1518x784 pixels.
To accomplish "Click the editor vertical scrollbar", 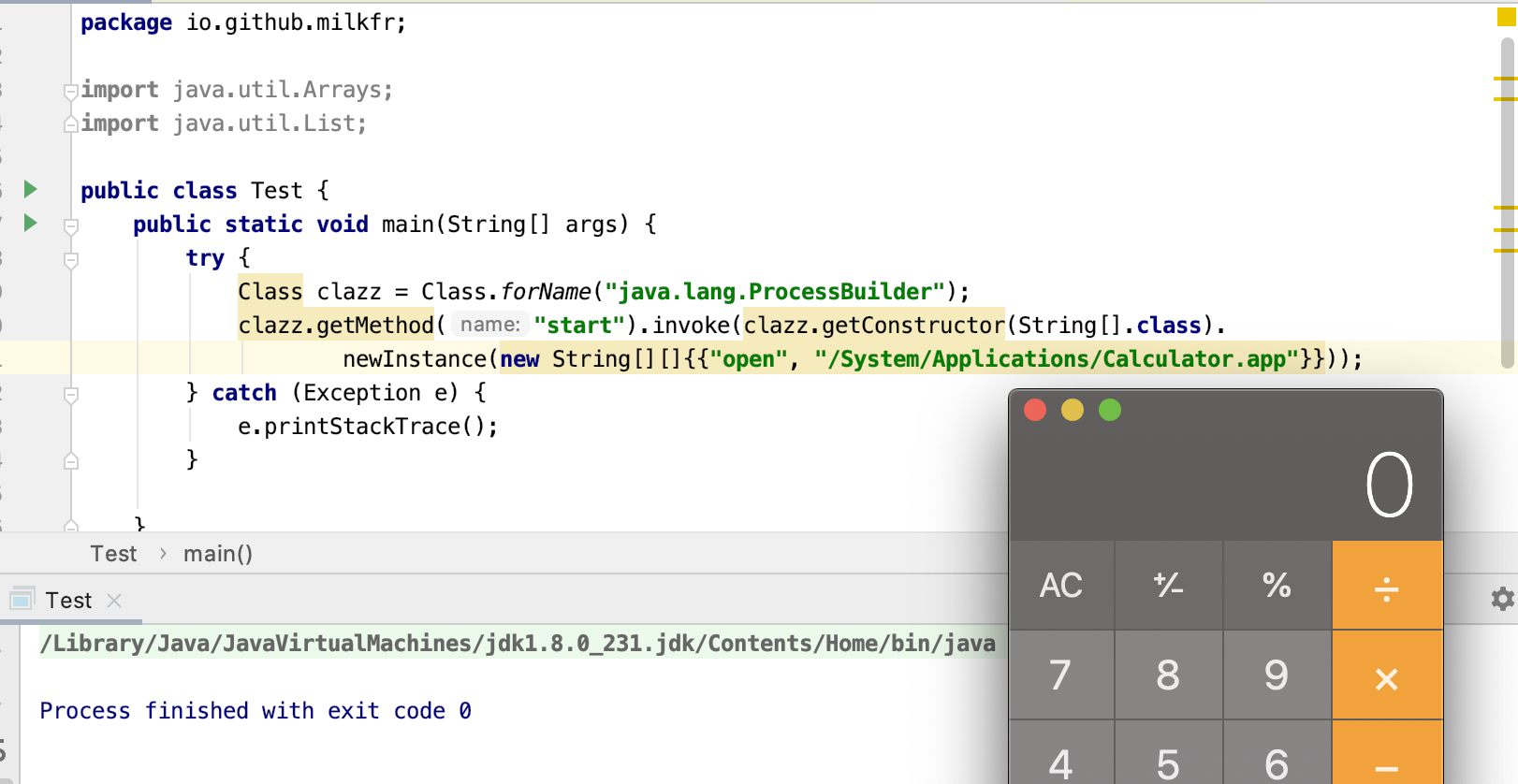I will 1508,201.
